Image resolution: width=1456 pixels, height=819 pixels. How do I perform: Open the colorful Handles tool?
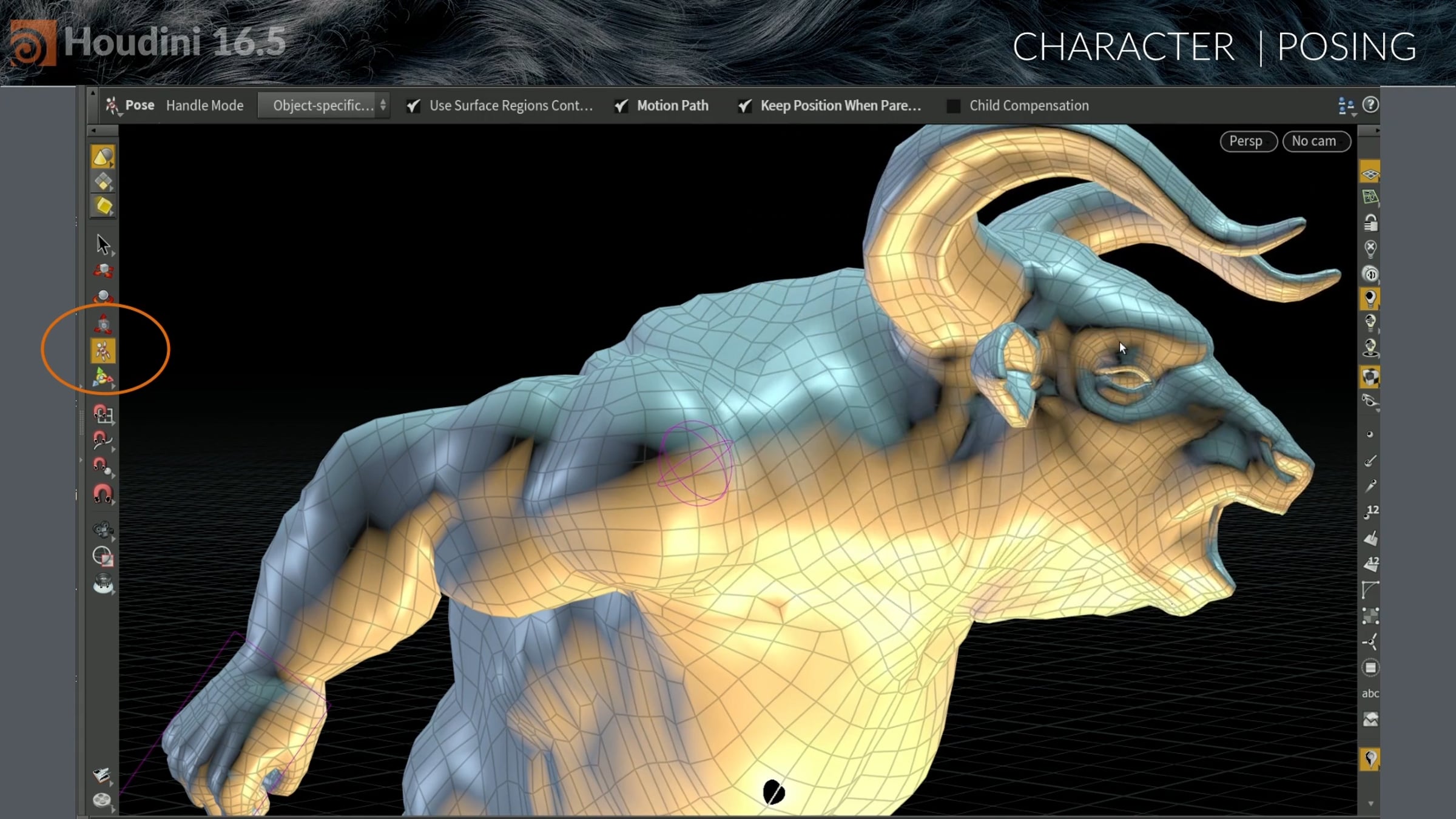[x=103, y=378]
